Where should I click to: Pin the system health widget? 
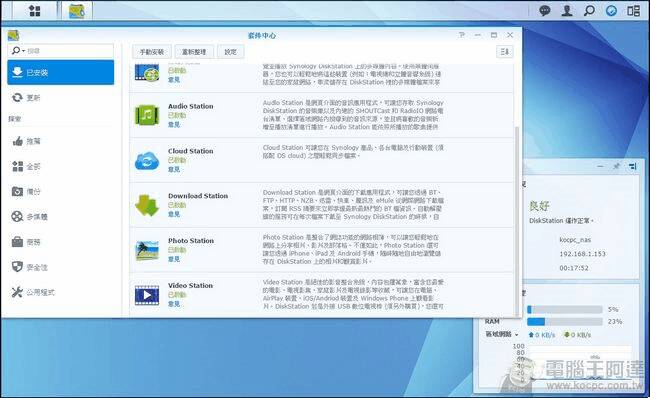tap(616, 166)
